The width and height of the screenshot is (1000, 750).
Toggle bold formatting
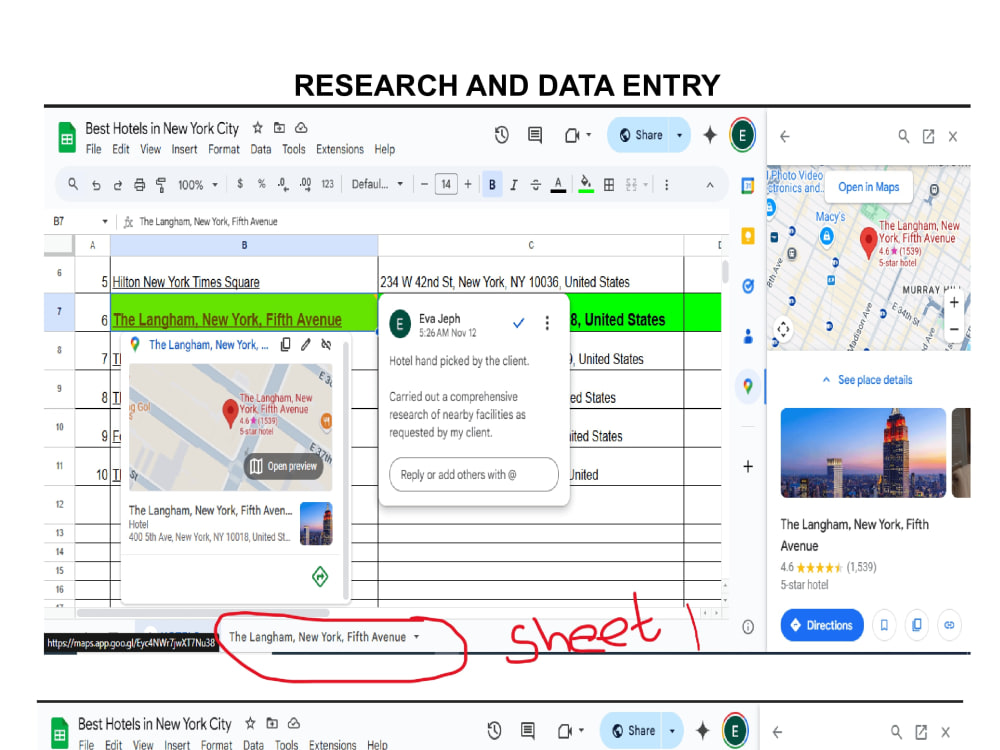(492, 185)
